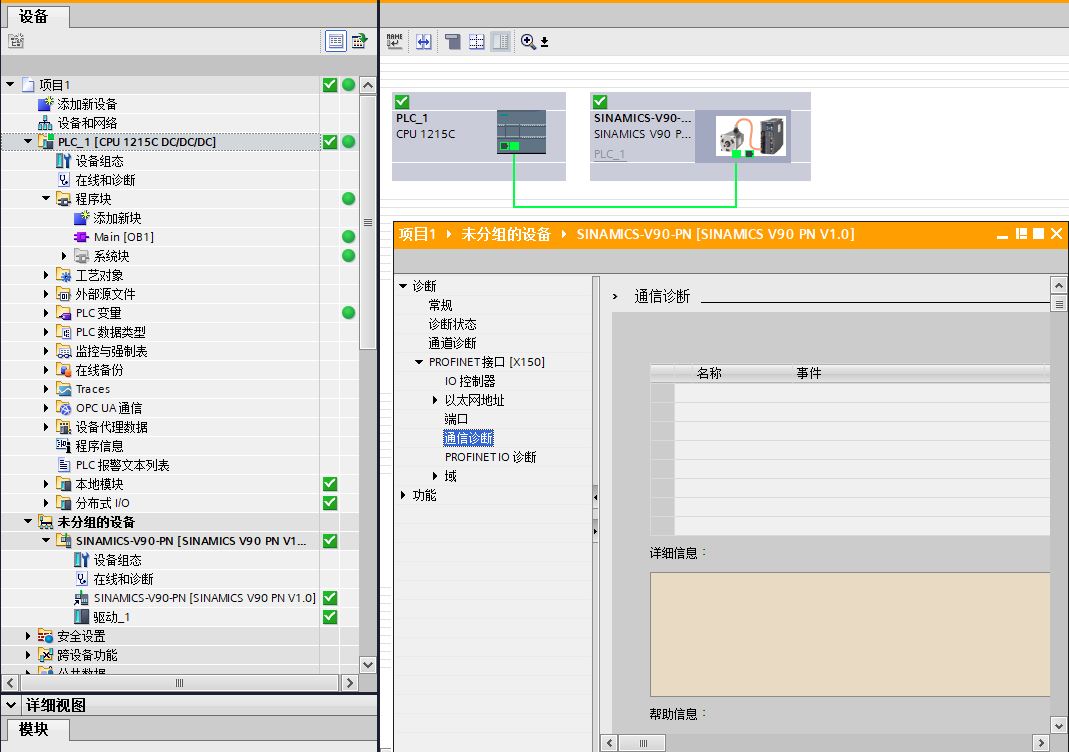Open 设备组态 under SINAMICS-V90-PN
This screenshot has height=752, width=1069.
click(117, 560)
